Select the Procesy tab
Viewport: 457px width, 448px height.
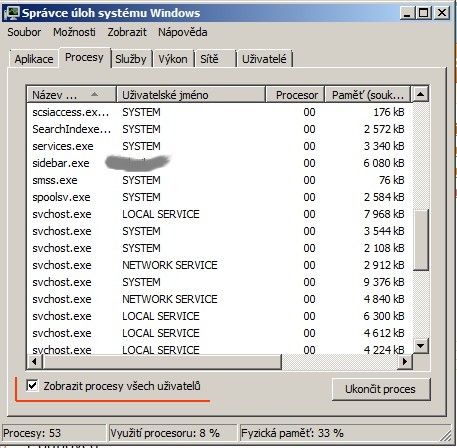[84, 57]
